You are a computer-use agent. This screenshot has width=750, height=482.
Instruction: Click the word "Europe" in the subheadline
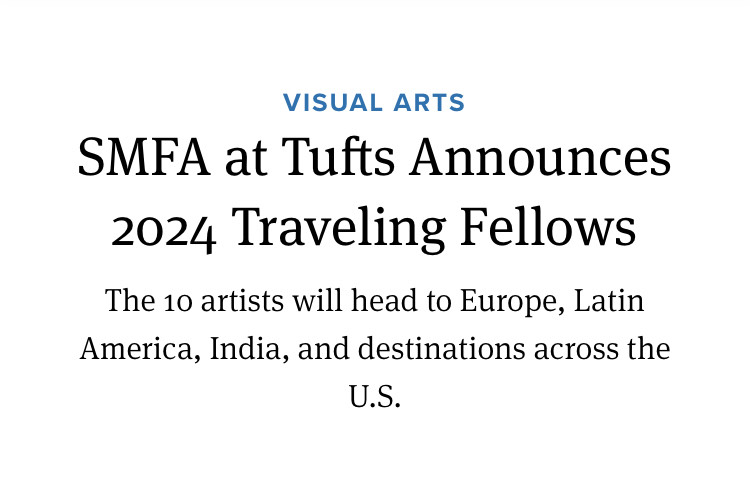(497, 300)
